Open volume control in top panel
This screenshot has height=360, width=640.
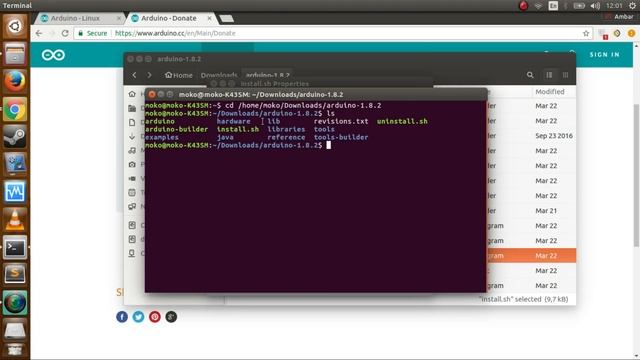(595, 6)
